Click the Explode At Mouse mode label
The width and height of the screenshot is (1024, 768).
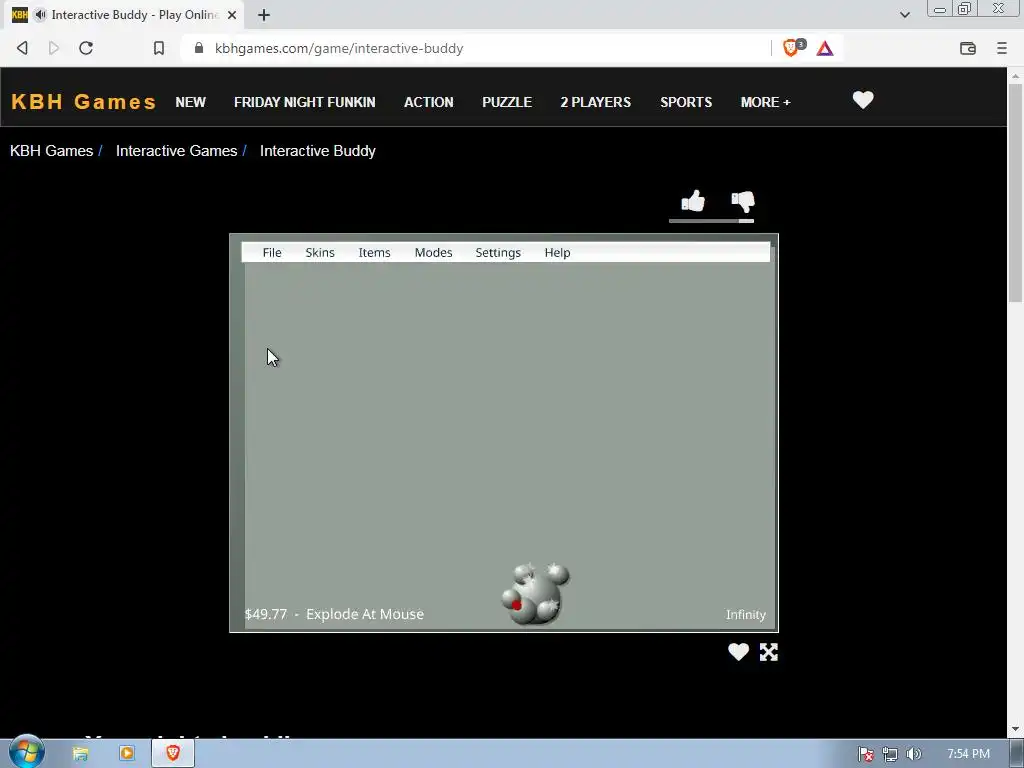tap(365, 615)
